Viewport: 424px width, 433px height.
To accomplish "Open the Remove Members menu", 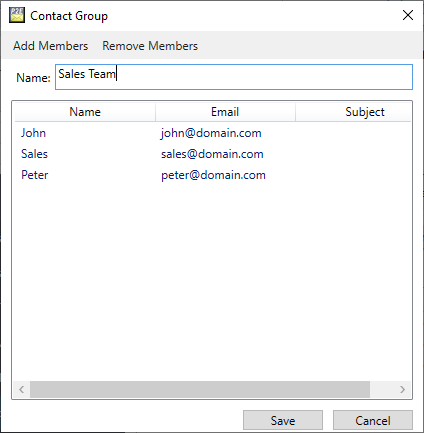I will pos(150,46).
